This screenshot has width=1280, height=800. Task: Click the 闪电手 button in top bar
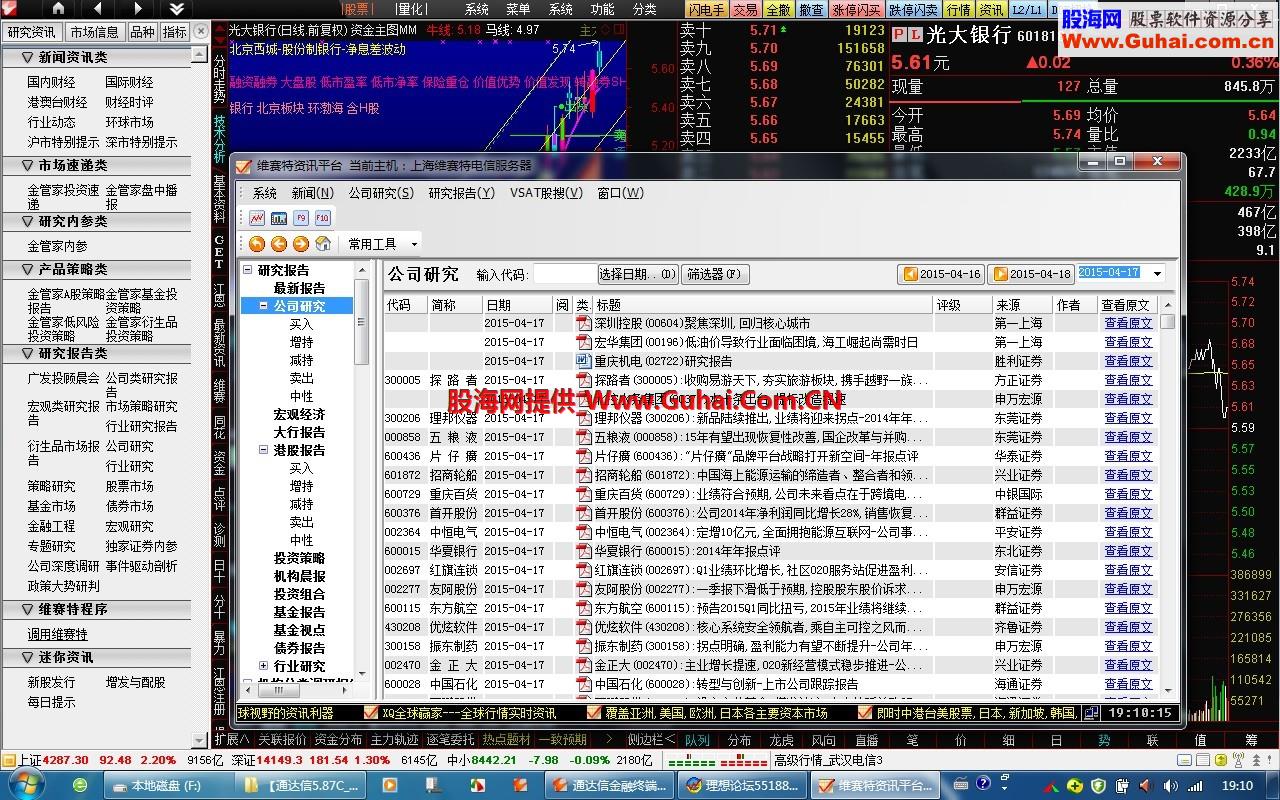coord(705,9)
